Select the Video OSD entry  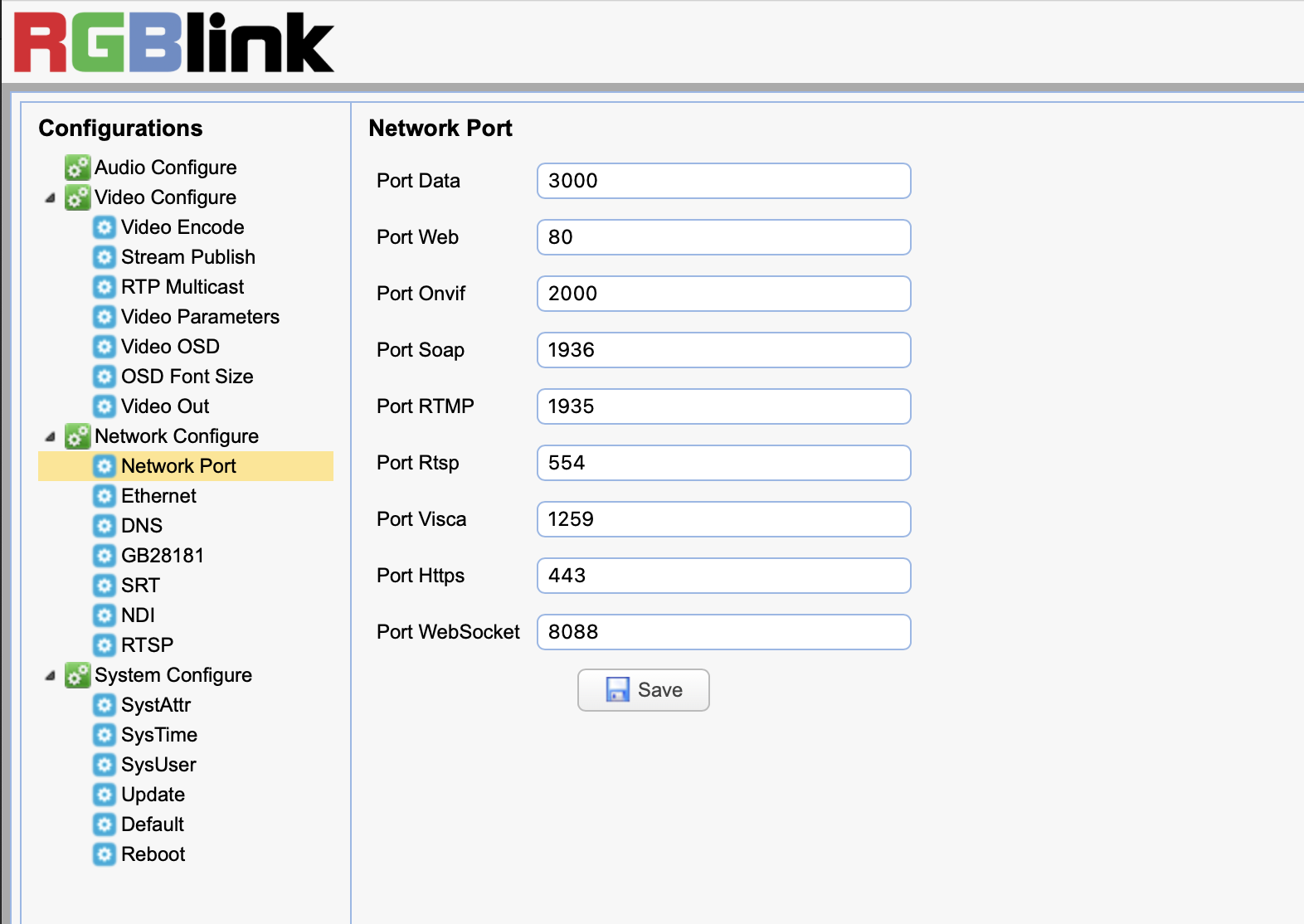[x=170, y=347]
